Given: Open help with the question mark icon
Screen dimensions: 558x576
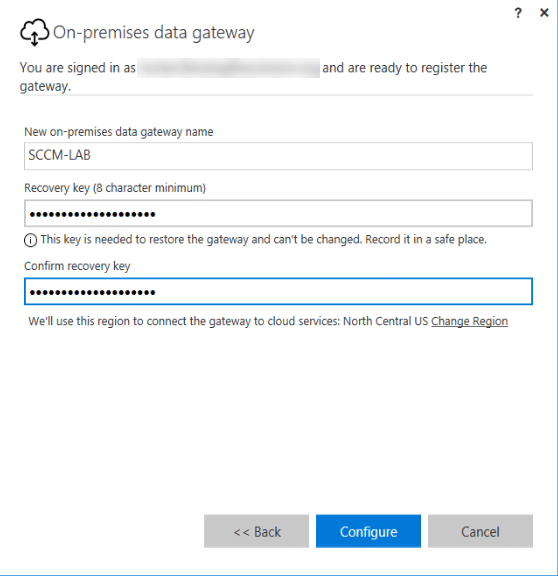Looking at the screenshot, I should click(x=518, y=13).
